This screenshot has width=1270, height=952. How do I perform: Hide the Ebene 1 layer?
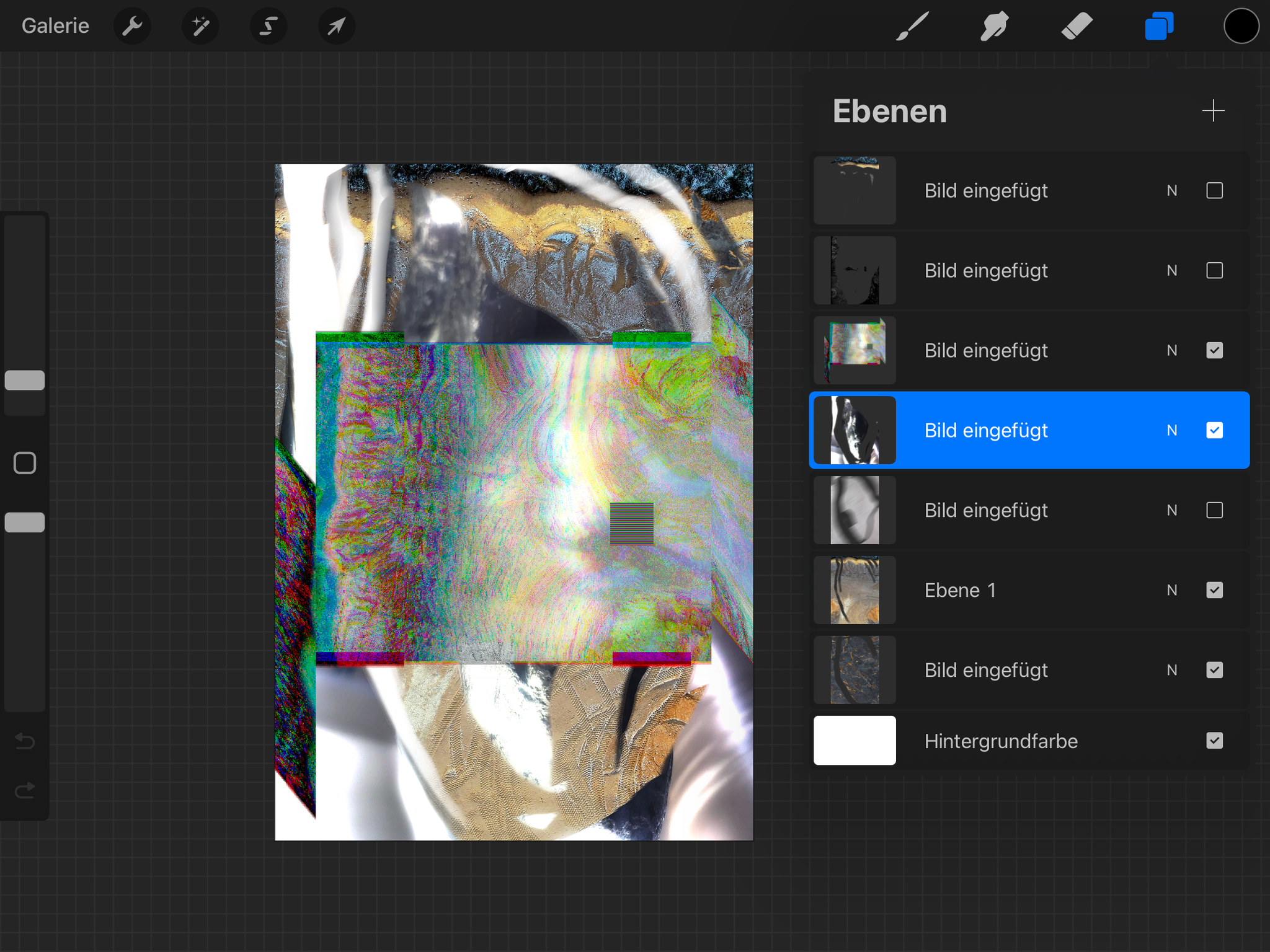pos(1214,590)
